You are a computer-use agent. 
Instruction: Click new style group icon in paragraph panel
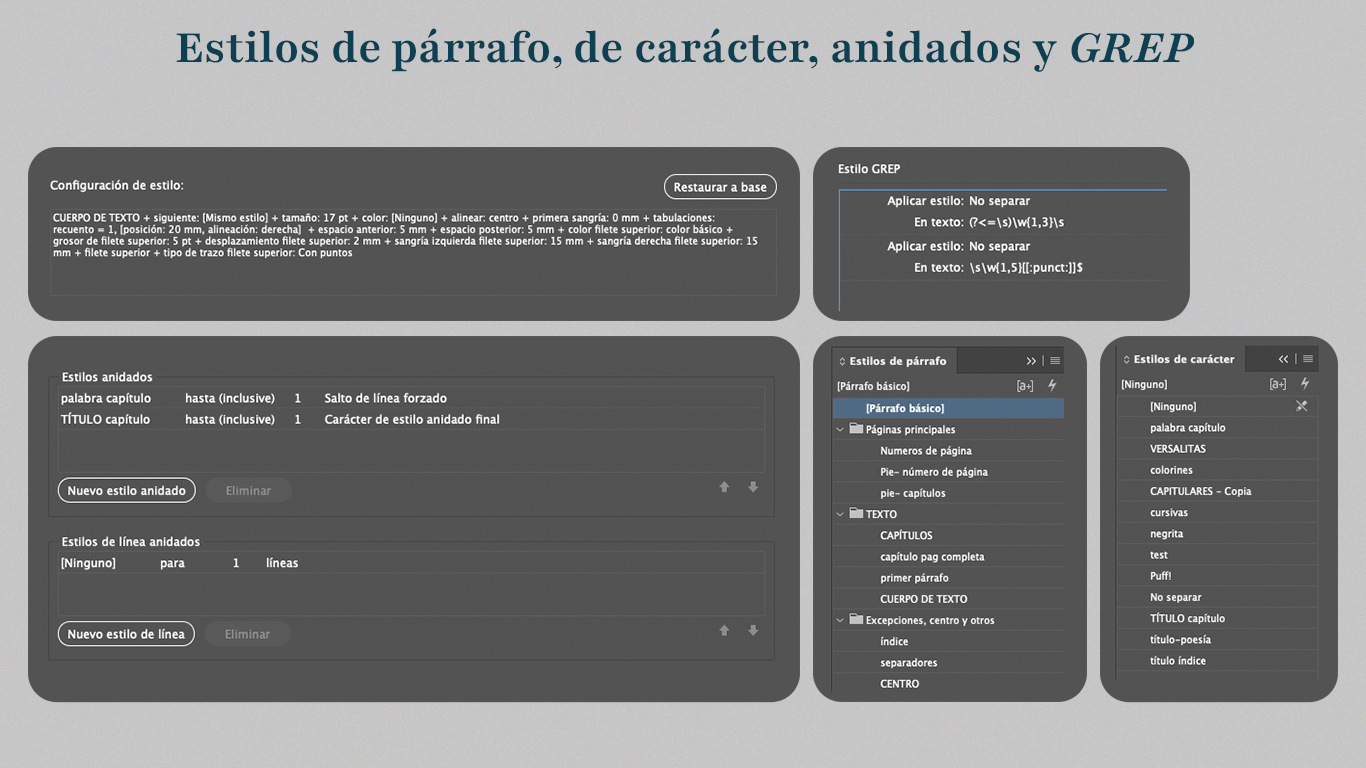coord(1025,386)
